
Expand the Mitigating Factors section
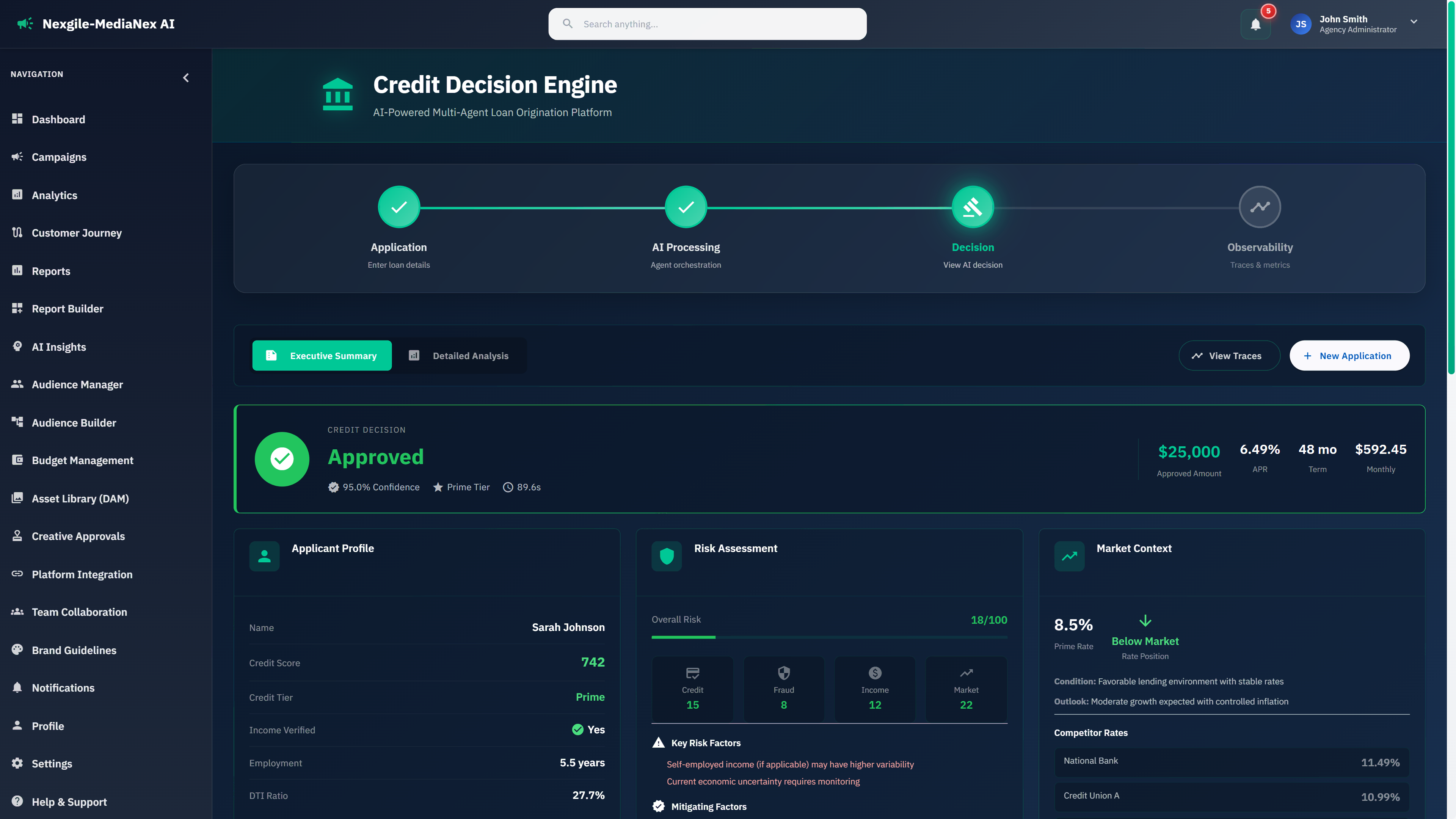click(x=708, y=806)
